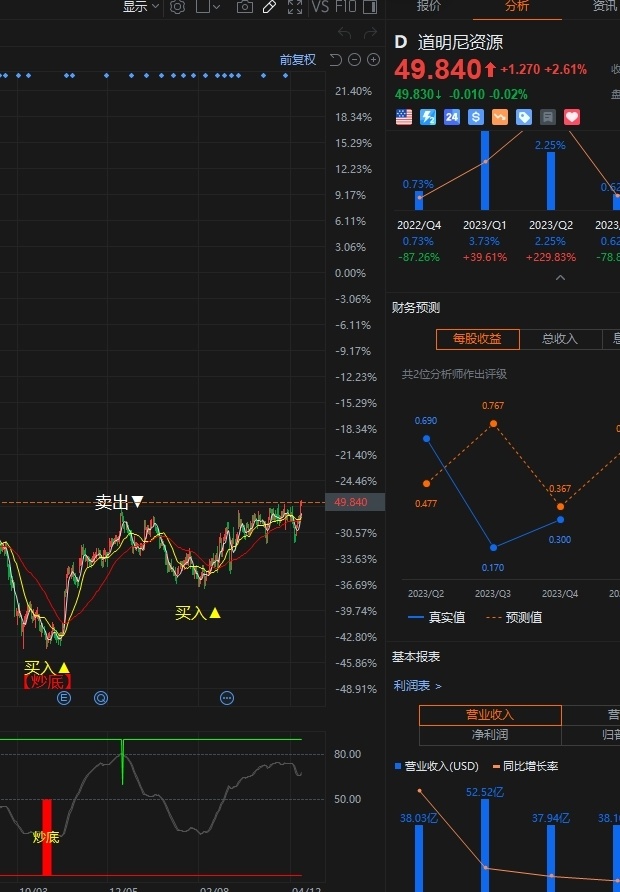Select the 净利润 net profit tab

click(x=490, y=735)
